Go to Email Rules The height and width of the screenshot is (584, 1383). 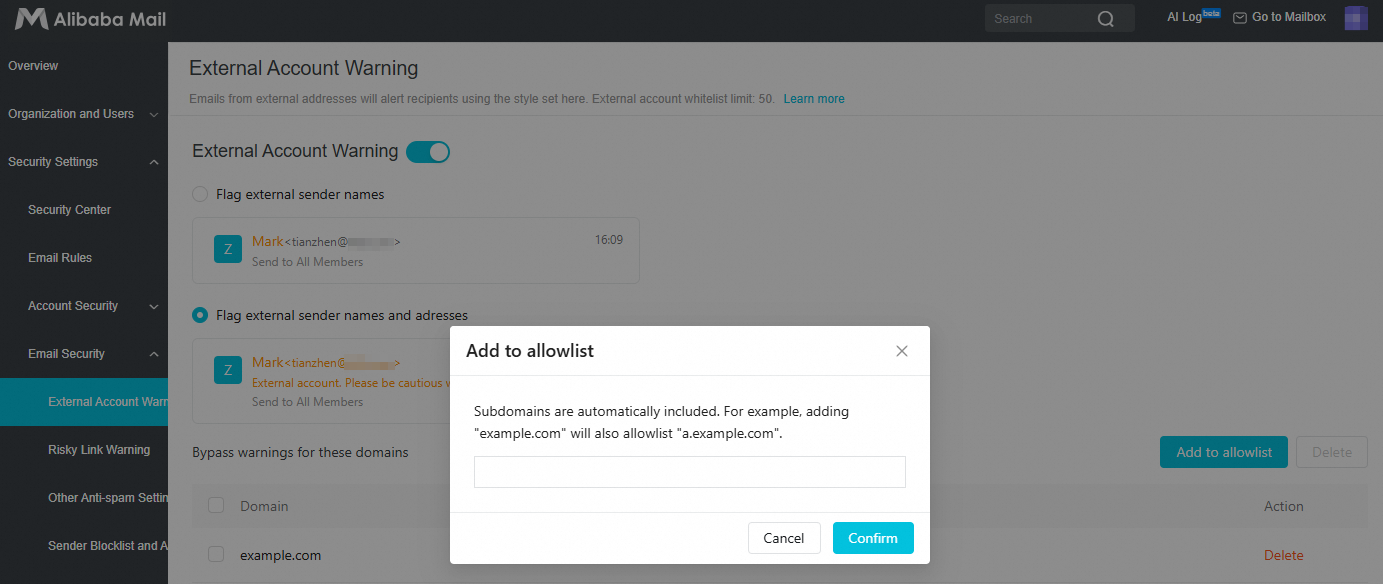pos(60,258)
